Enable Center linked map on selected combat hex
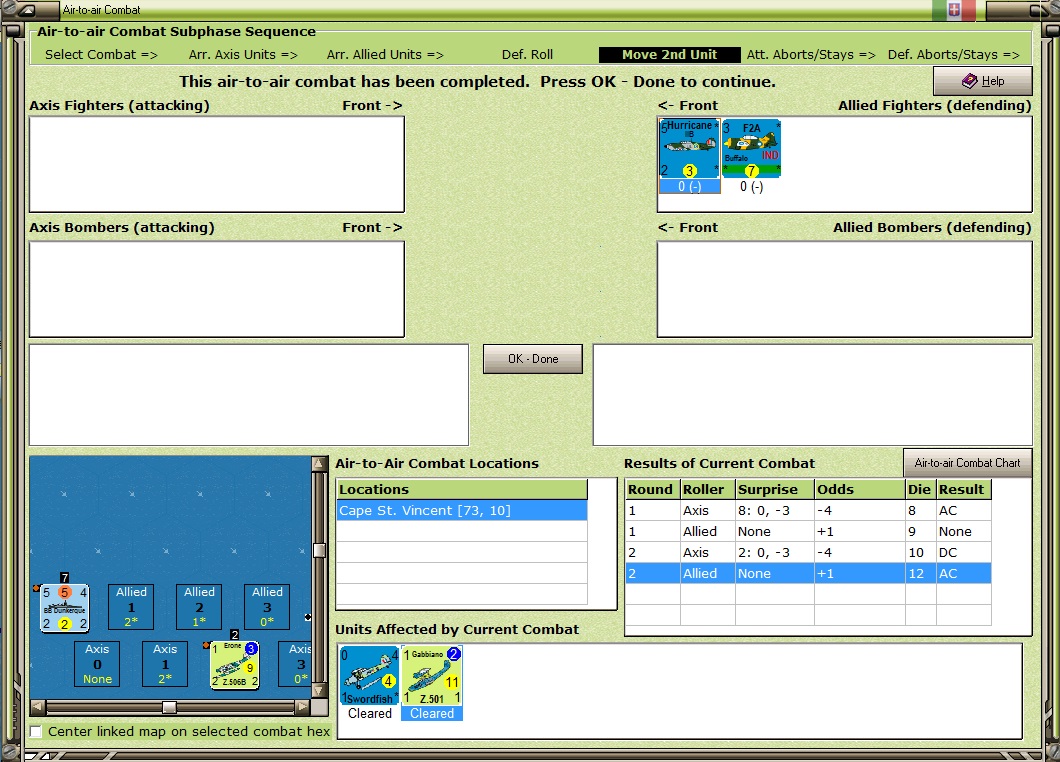The height and width of the screenshot is (762, 1060). 36,732
